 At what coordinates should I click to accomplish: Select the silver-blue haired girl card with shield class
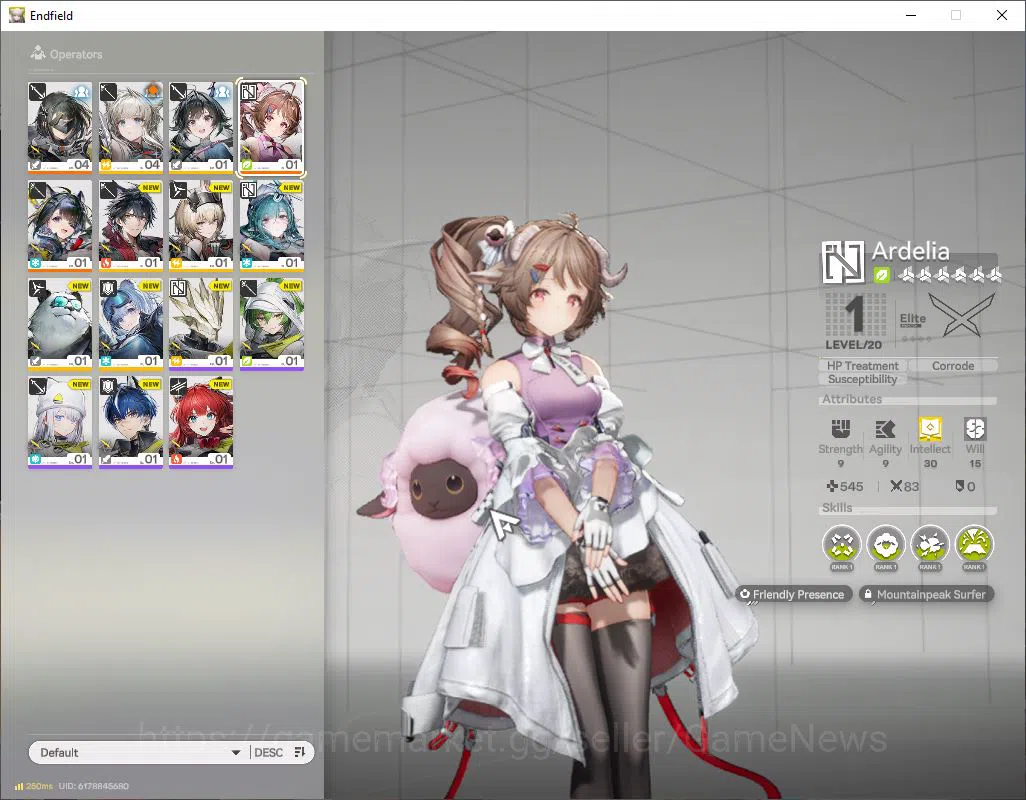[x=130, y=324]
